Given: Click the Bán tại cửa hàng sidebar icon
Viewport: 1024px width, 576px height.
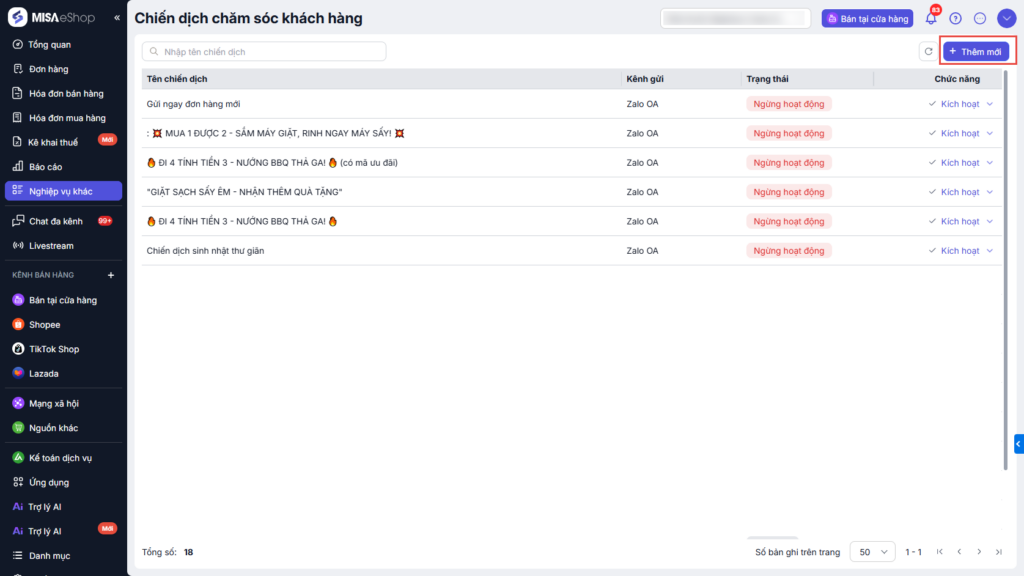Looking at the screenshot, I should tap(18, 300).
